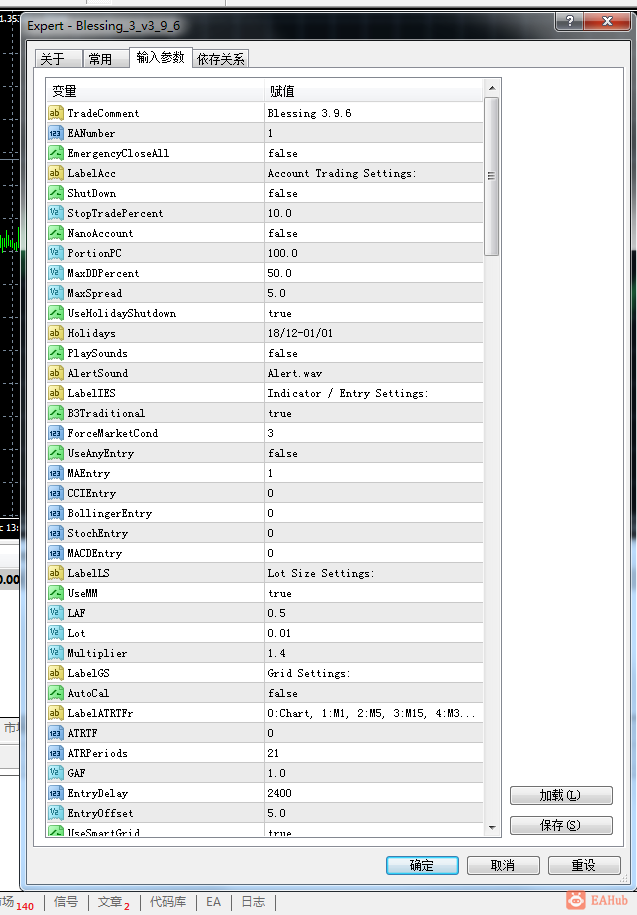The height and width of the screenshot is (915, 637).
Task: Click the boolean icon beside PlaySounds
Action: click(55, 353)
